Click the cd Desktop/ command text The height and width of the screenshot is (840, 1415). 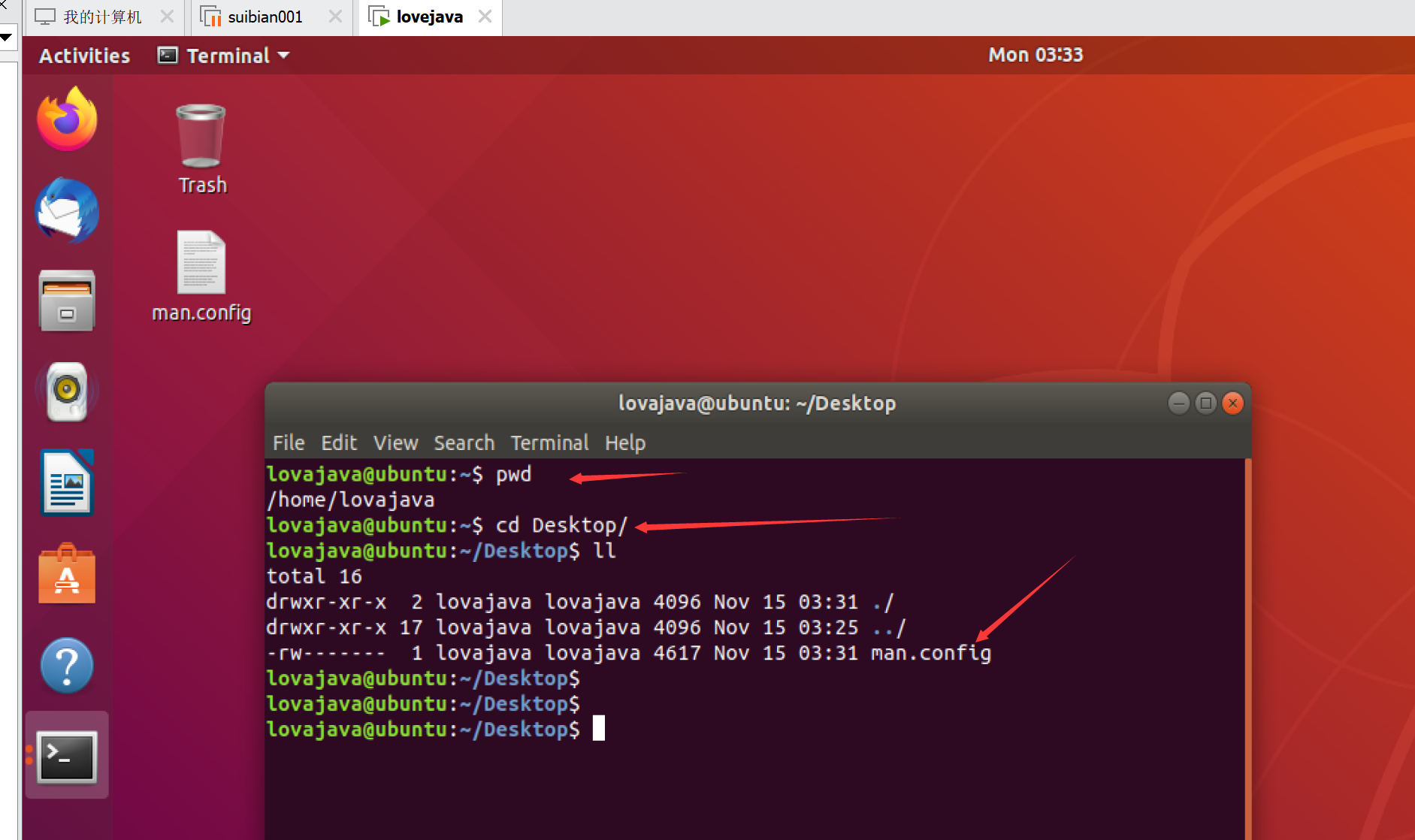[x=561, y=525]
